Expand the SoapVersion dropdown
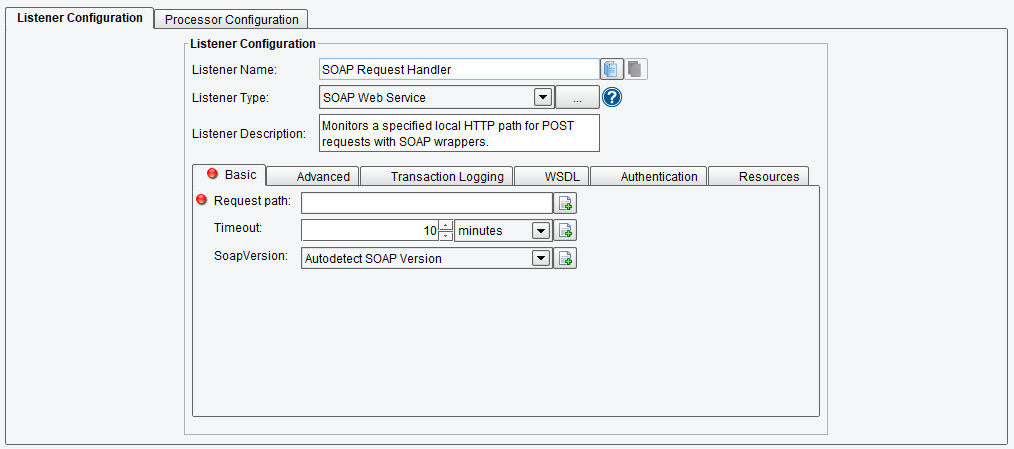This screenshot has width=1014, height=449. [x=541, y=258]
